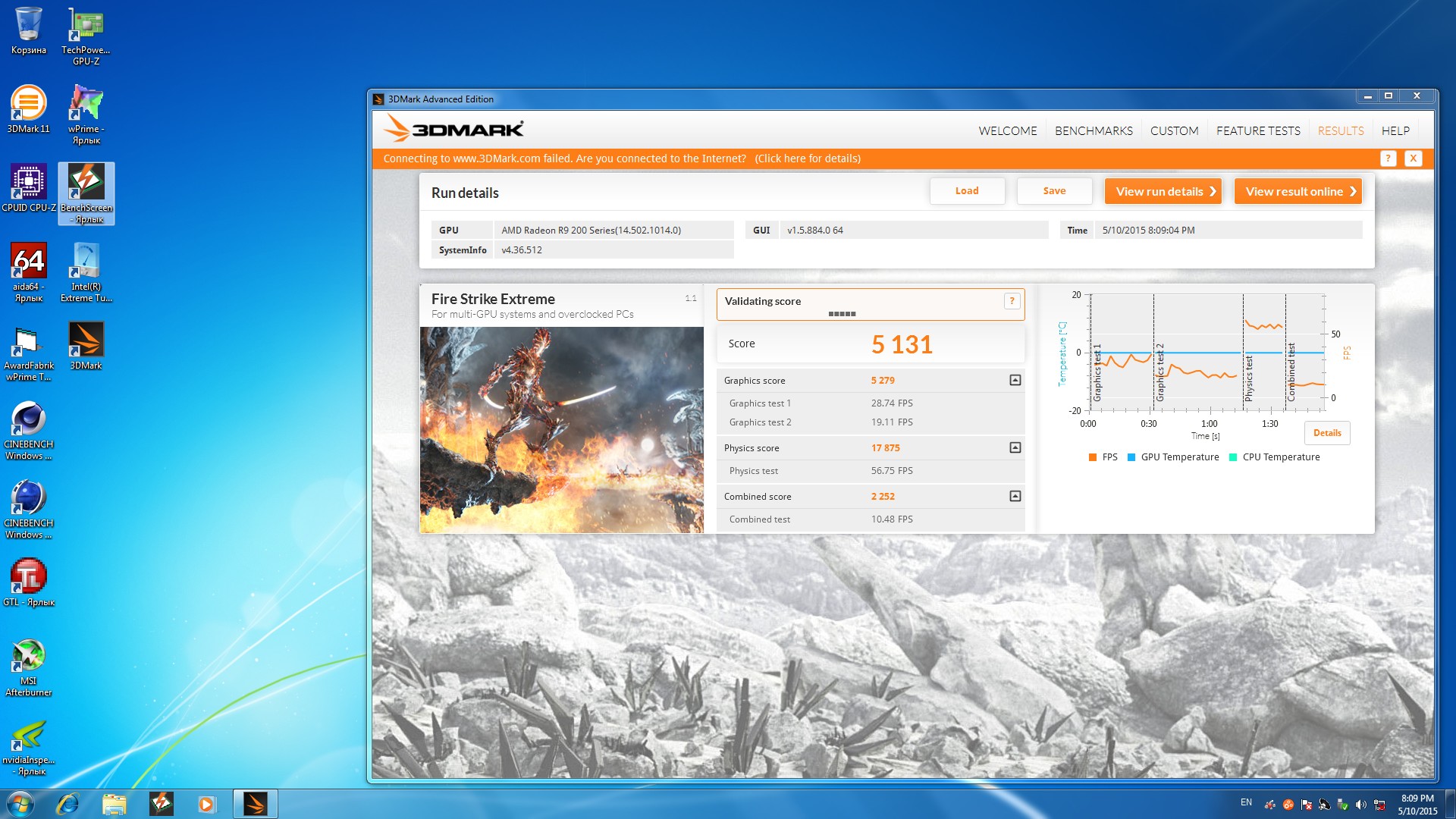Viewport: 1456px width, 819px height.
Task: Click the taskbar clock showing 8:09 PM
Action: [x=1417, y=804]
